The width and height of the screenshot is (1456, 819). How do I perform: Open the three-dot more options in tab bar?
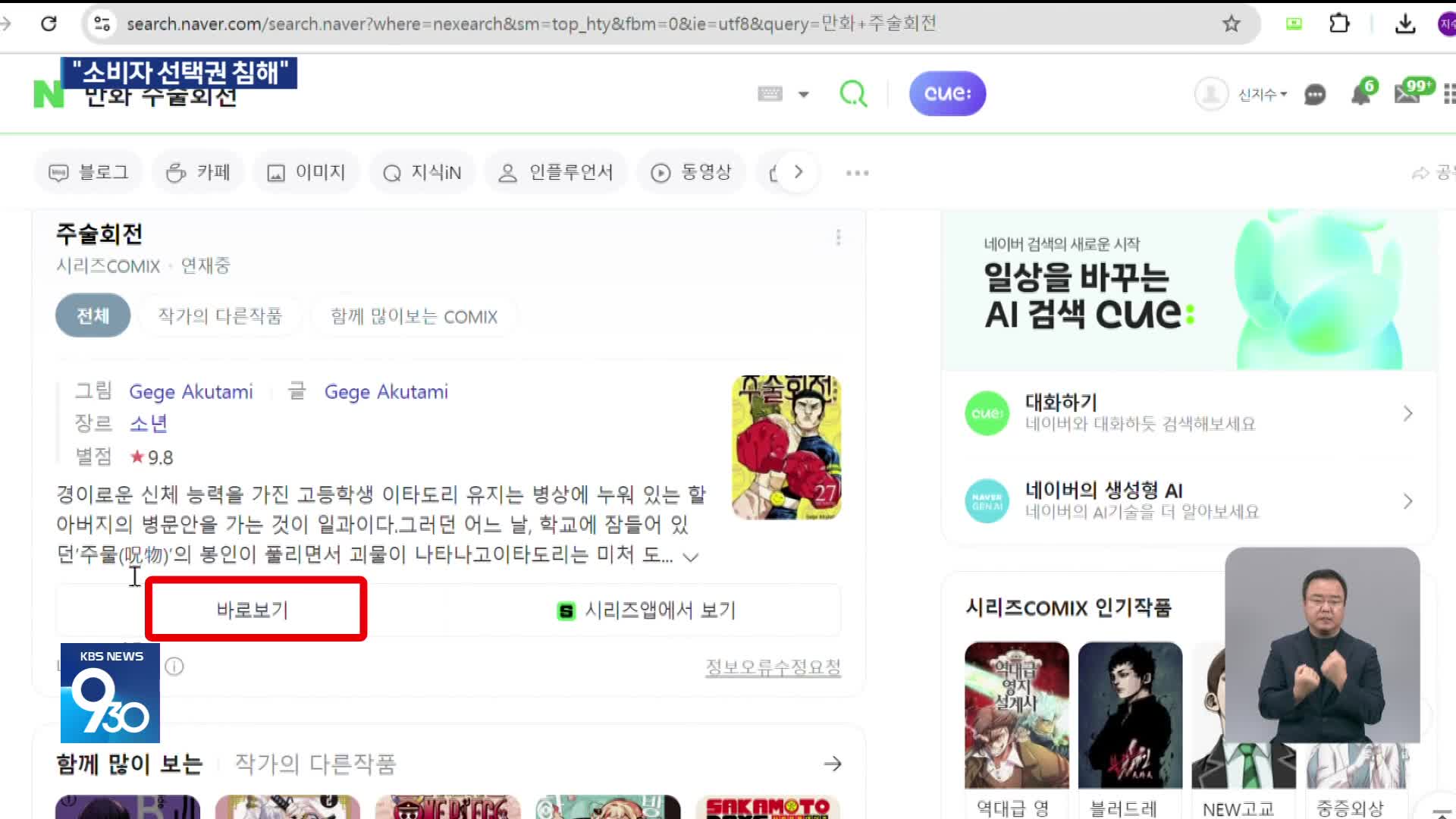click(x=858, y=173)
